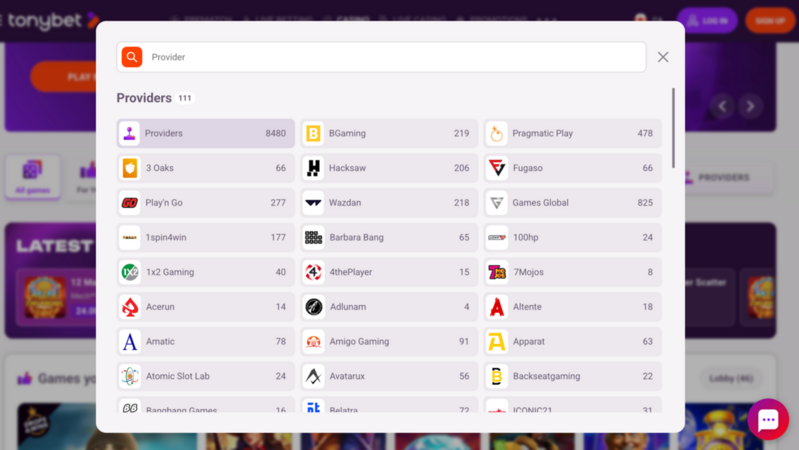Choose BGaming provider logo icon

pos(313,134)
